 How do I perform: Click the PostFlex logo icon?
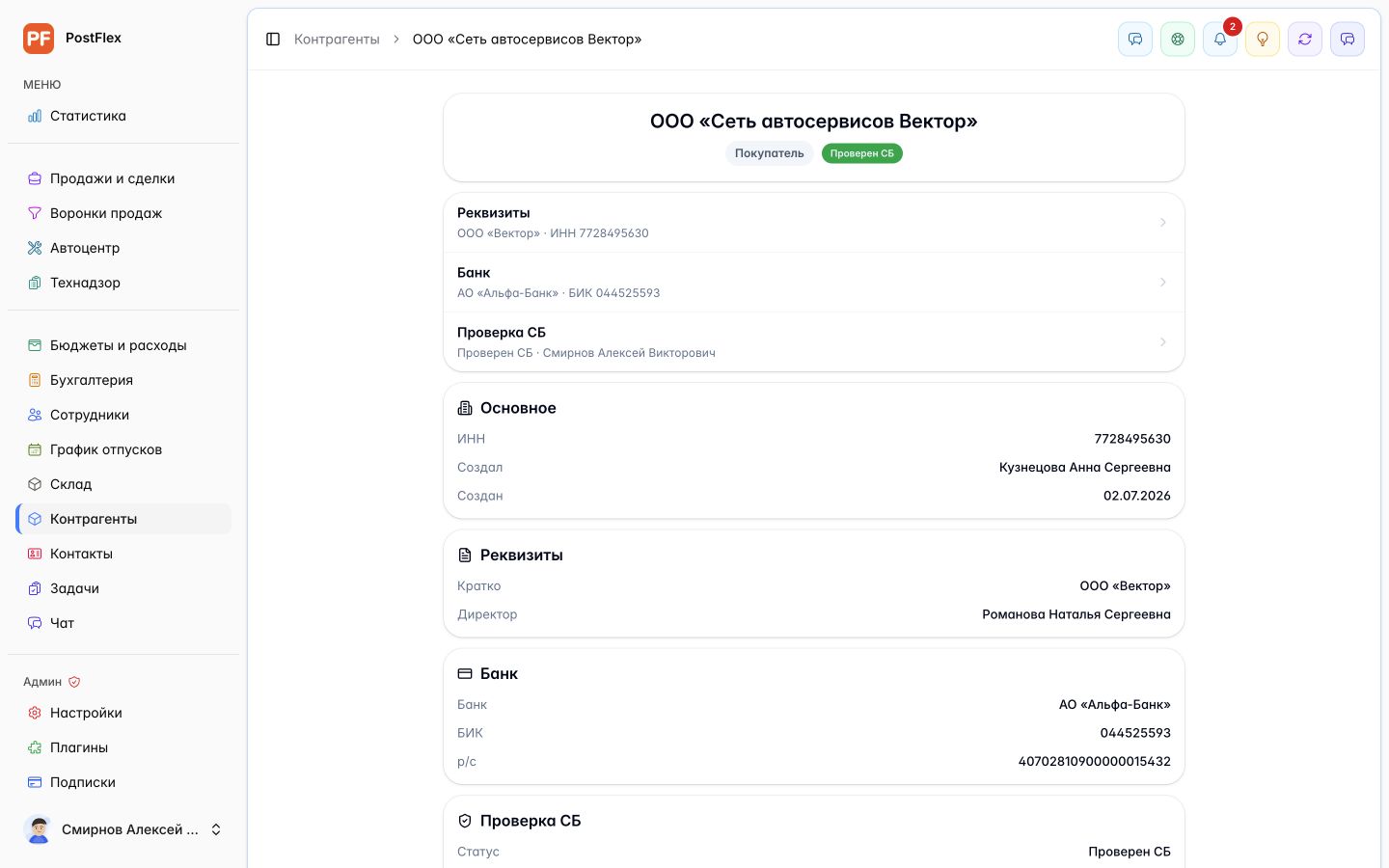point(39,39)
